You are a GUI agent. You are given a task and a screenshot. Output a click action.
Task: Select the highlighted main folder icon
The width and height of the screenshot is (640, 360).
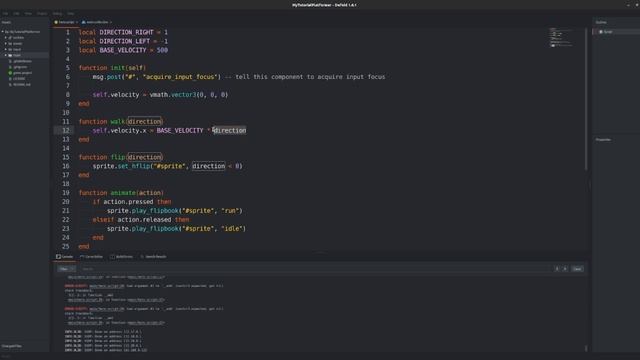click(x=10, y=55)
